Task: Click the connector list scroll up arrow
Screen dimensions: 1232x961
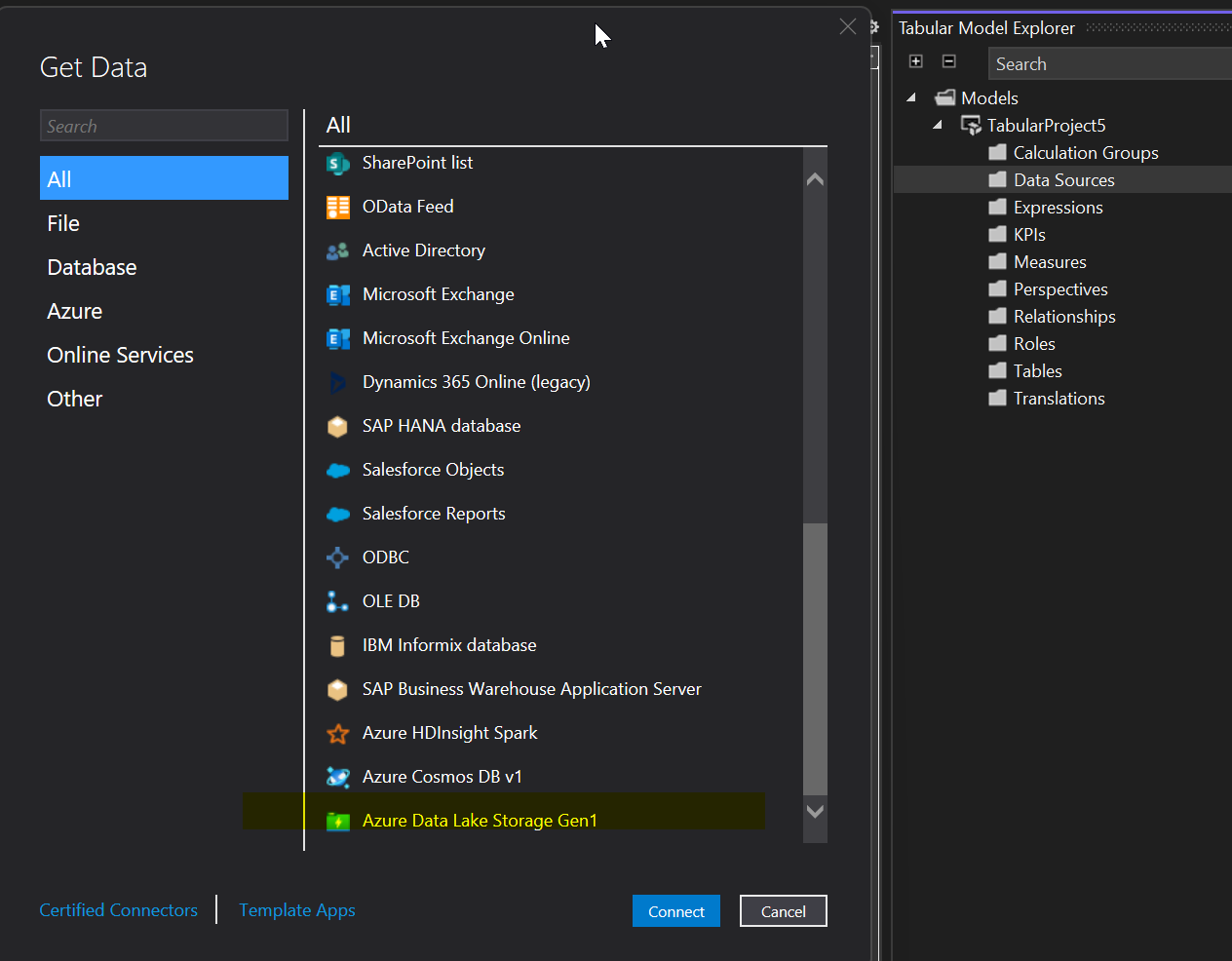Action: [816, 179]
